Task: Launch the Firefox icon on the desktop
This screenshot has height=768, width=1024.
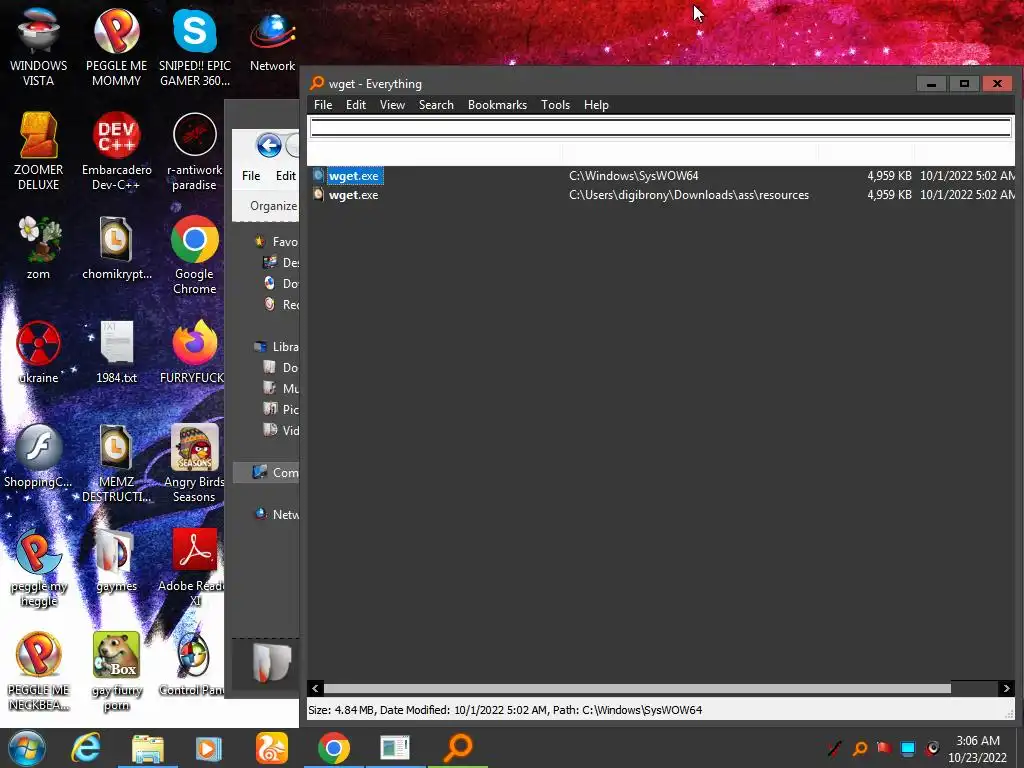Action: coord(195,351)
